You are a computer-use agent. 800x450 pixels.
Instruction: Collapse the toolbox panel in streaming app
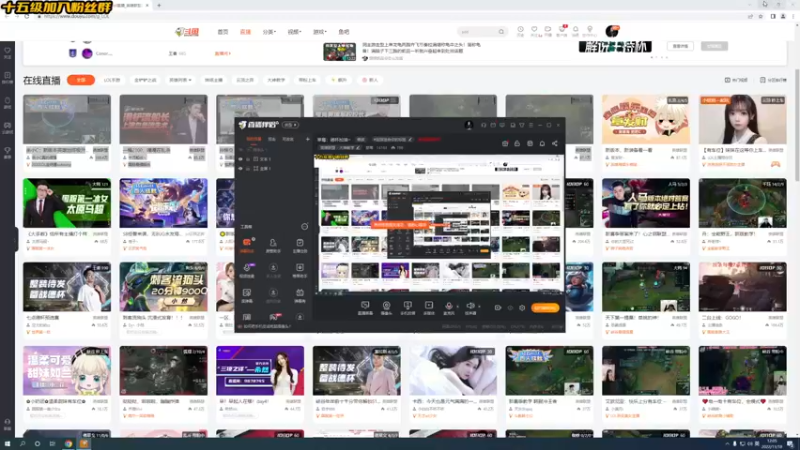[x=304, y=227]
